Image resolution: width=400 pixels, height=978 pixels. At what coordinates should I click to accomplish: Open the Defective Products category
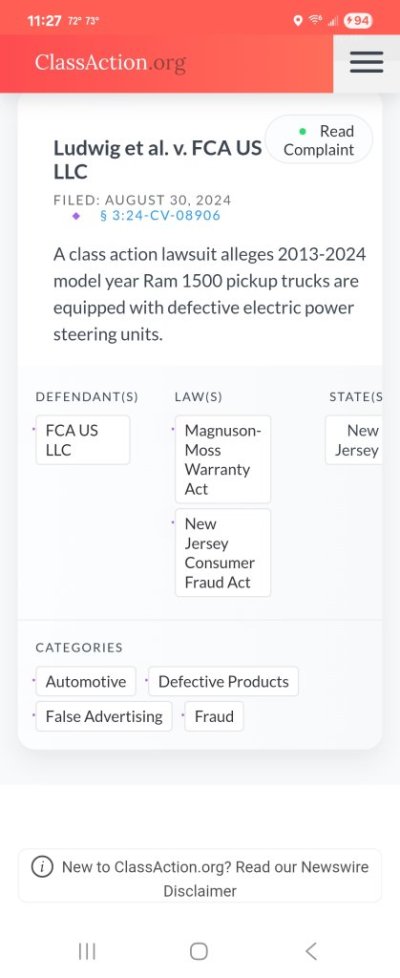223,681
